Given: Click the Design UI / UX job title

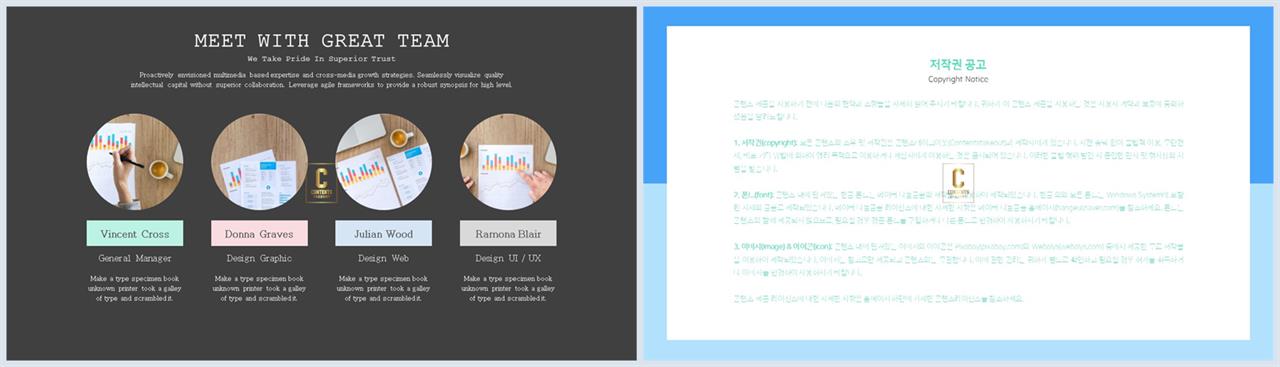Looking at the screenshot, I should pos(508,258).
